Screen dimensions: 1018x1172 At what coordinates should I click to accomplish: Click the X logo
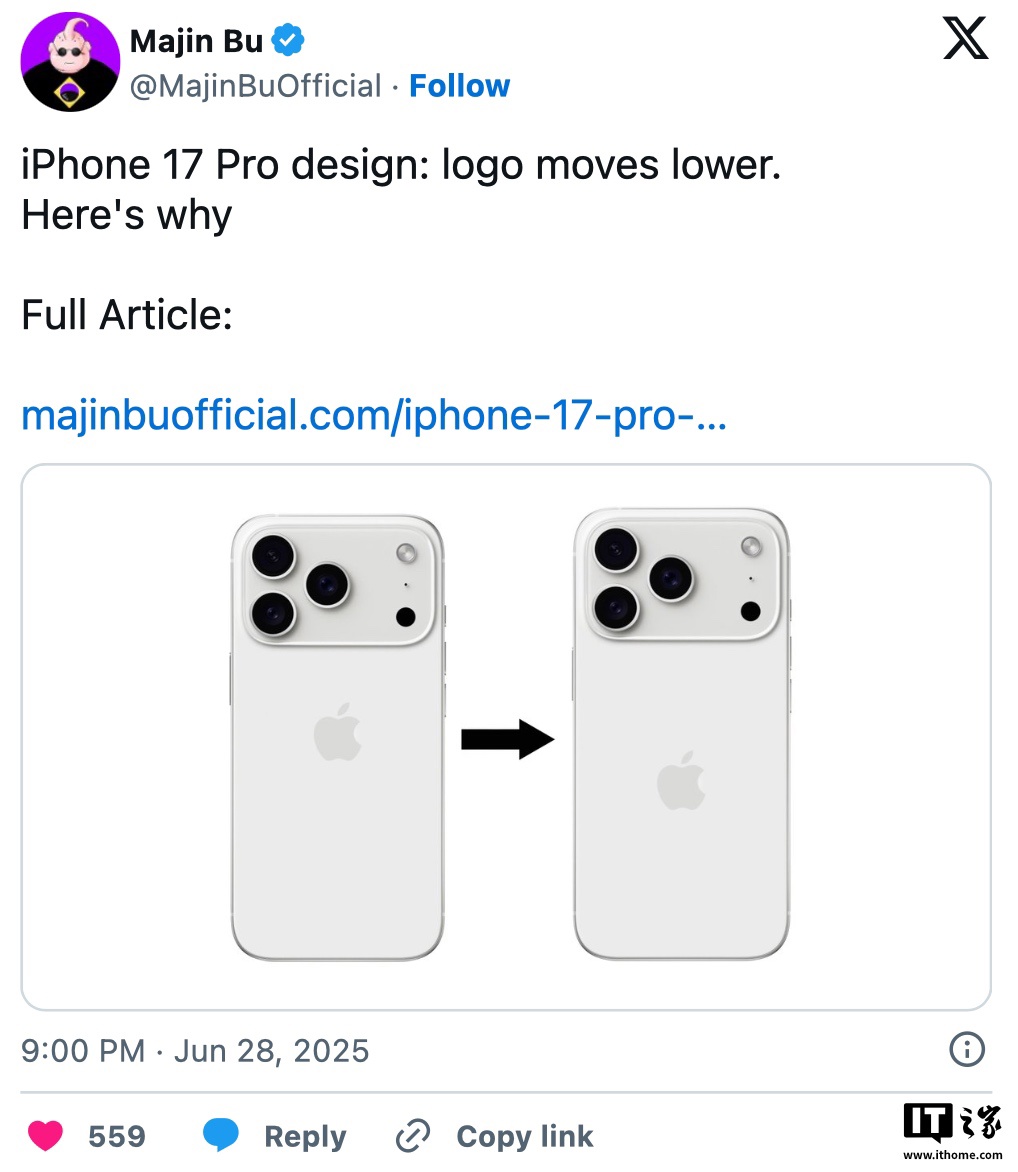(x=965, y=40)
